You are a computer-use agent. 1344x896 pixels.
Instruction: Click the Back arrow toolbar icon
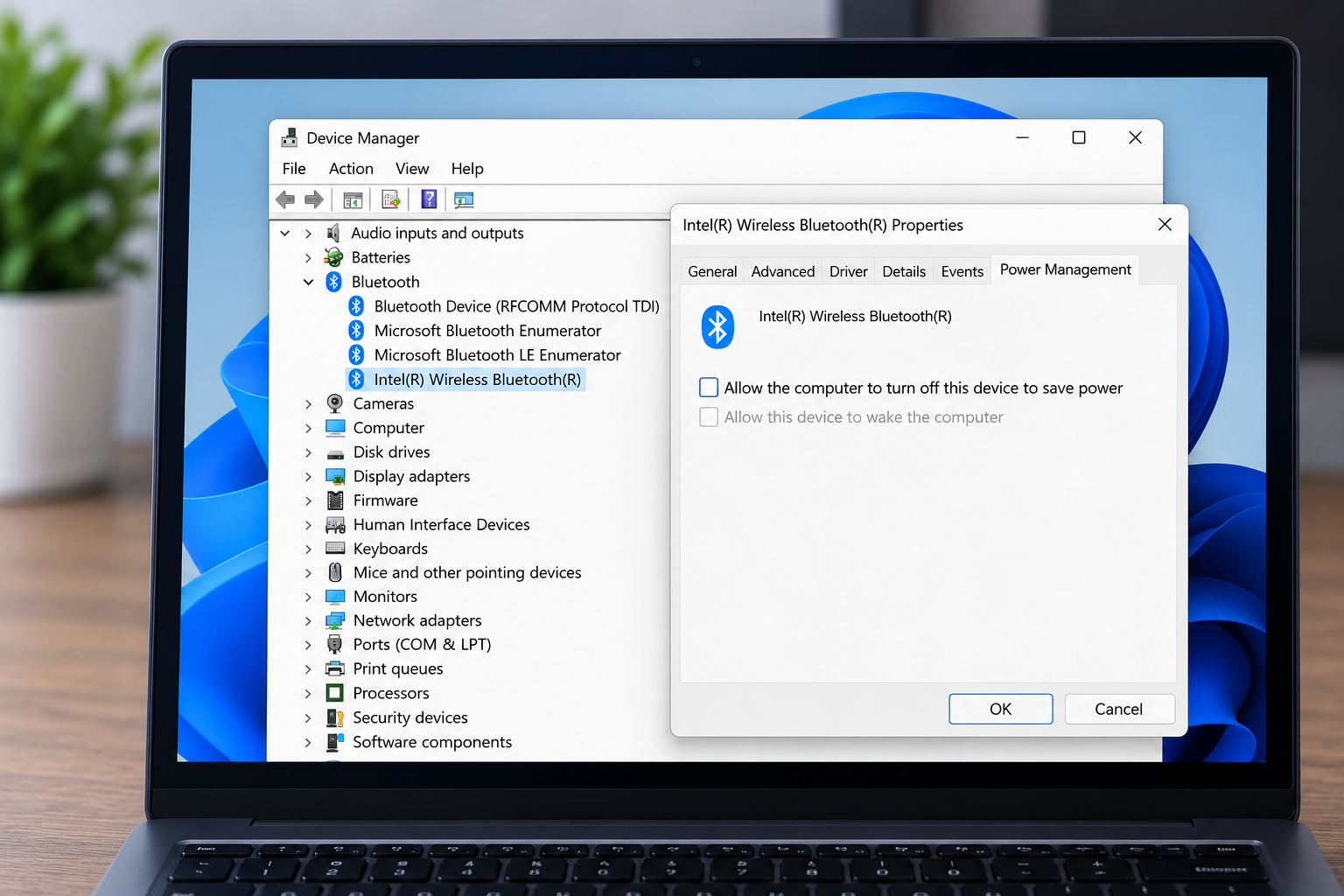tap(285, 200)
